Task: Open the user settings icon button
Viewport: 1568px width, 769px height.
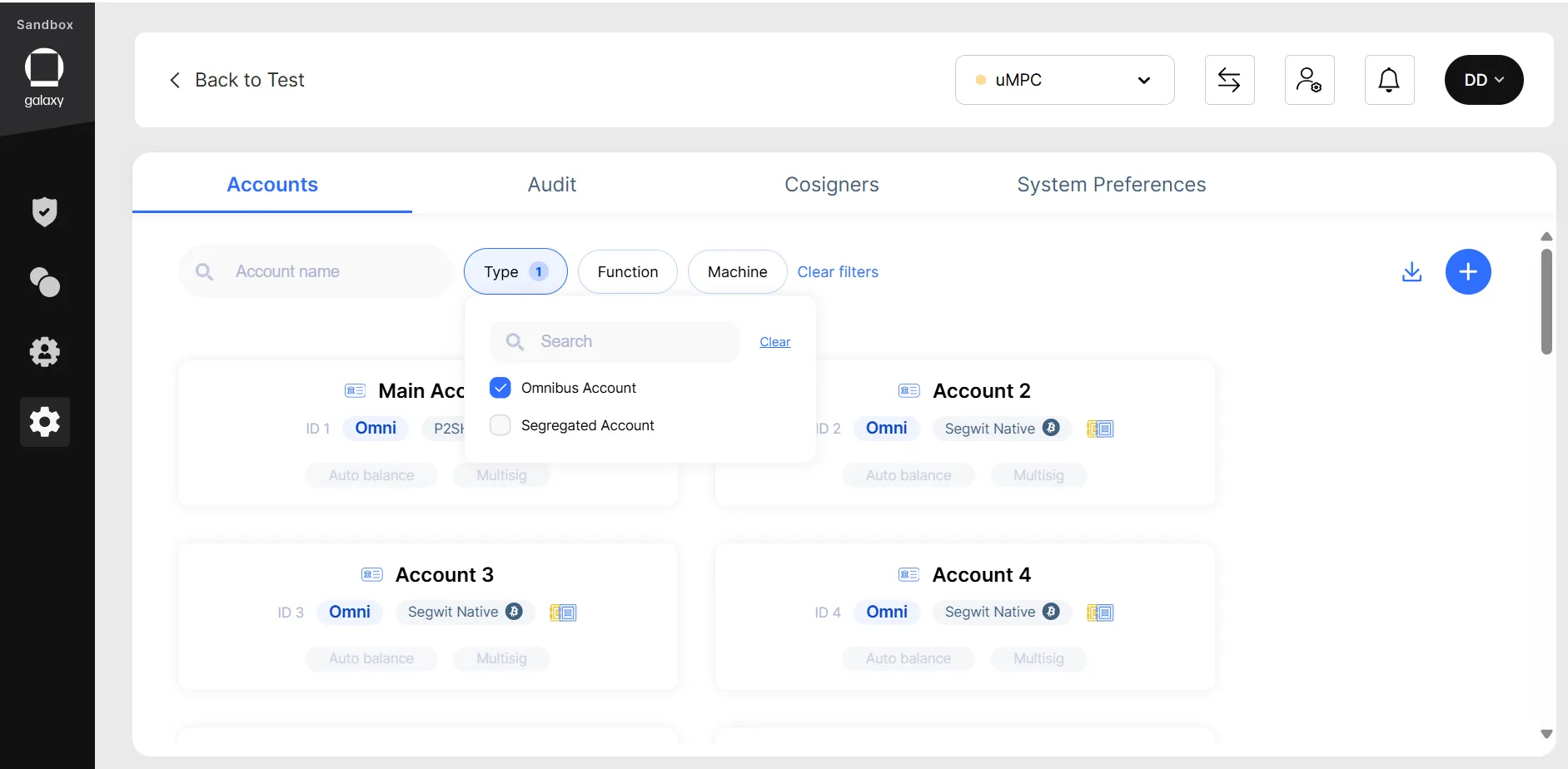Action: pos(1309,80)
